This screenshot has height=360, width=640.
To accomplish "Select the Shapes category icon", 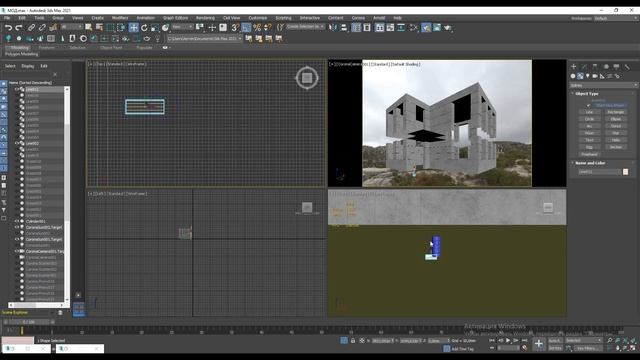I will tap(580, 76).
